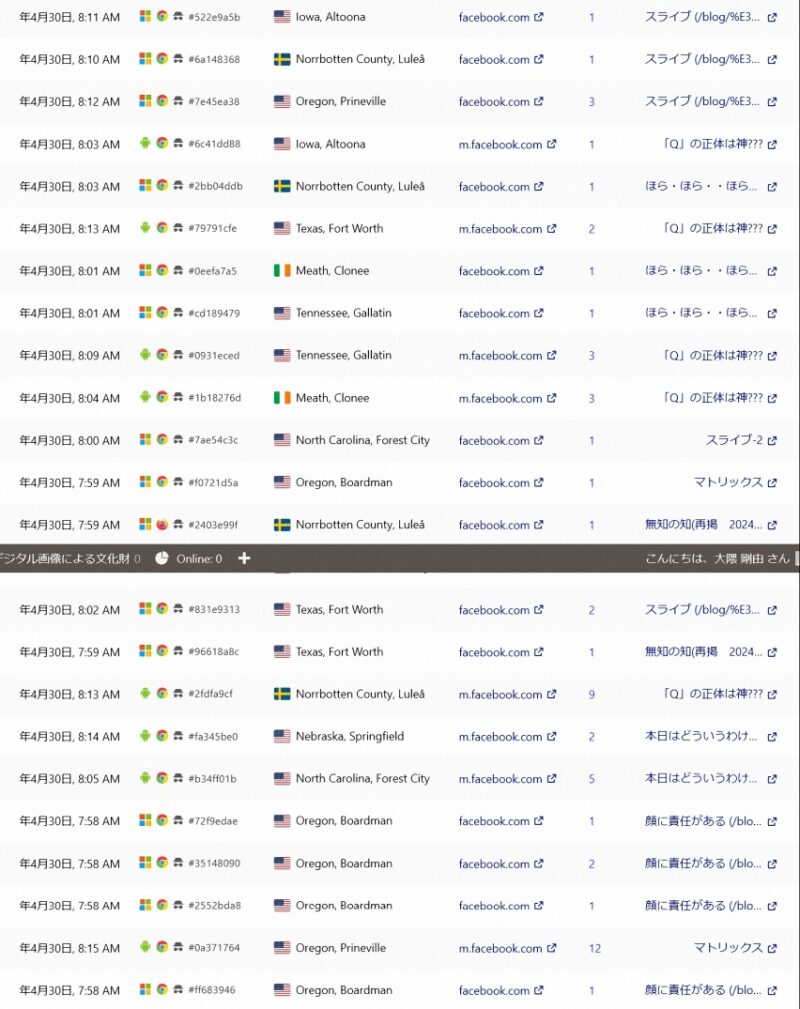Open the デジタル画像による文化財 admin bar item
Screen dimensions: 800x1009
(65, 558)
